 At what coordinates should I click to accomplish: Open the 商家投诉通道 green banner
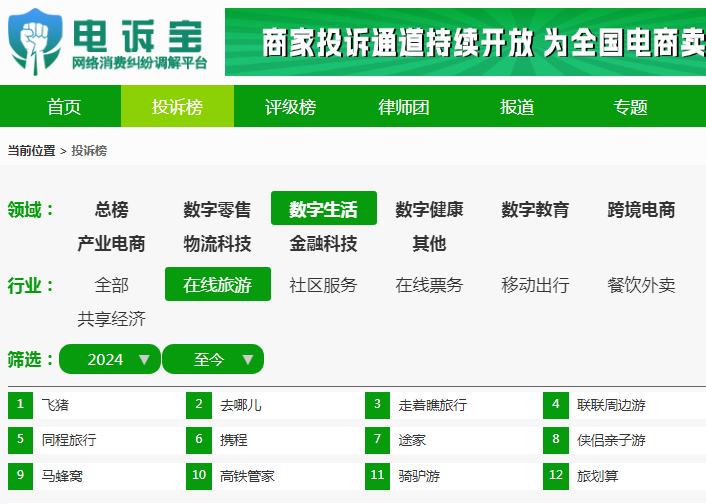tap(465, 42)
